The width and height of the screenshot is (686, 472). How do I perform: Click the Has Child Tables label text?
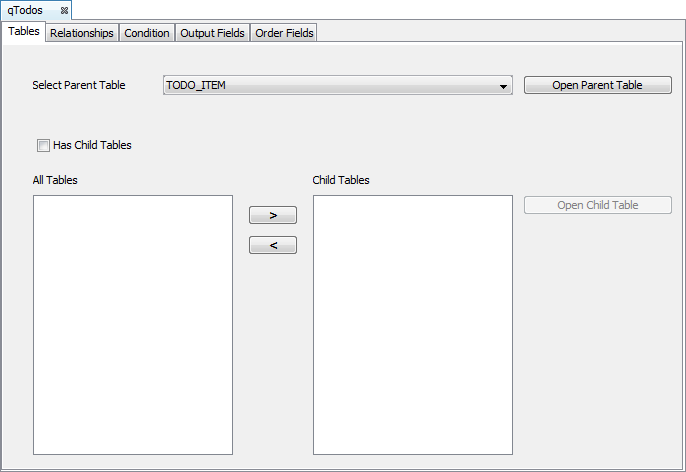coord(92,145)
